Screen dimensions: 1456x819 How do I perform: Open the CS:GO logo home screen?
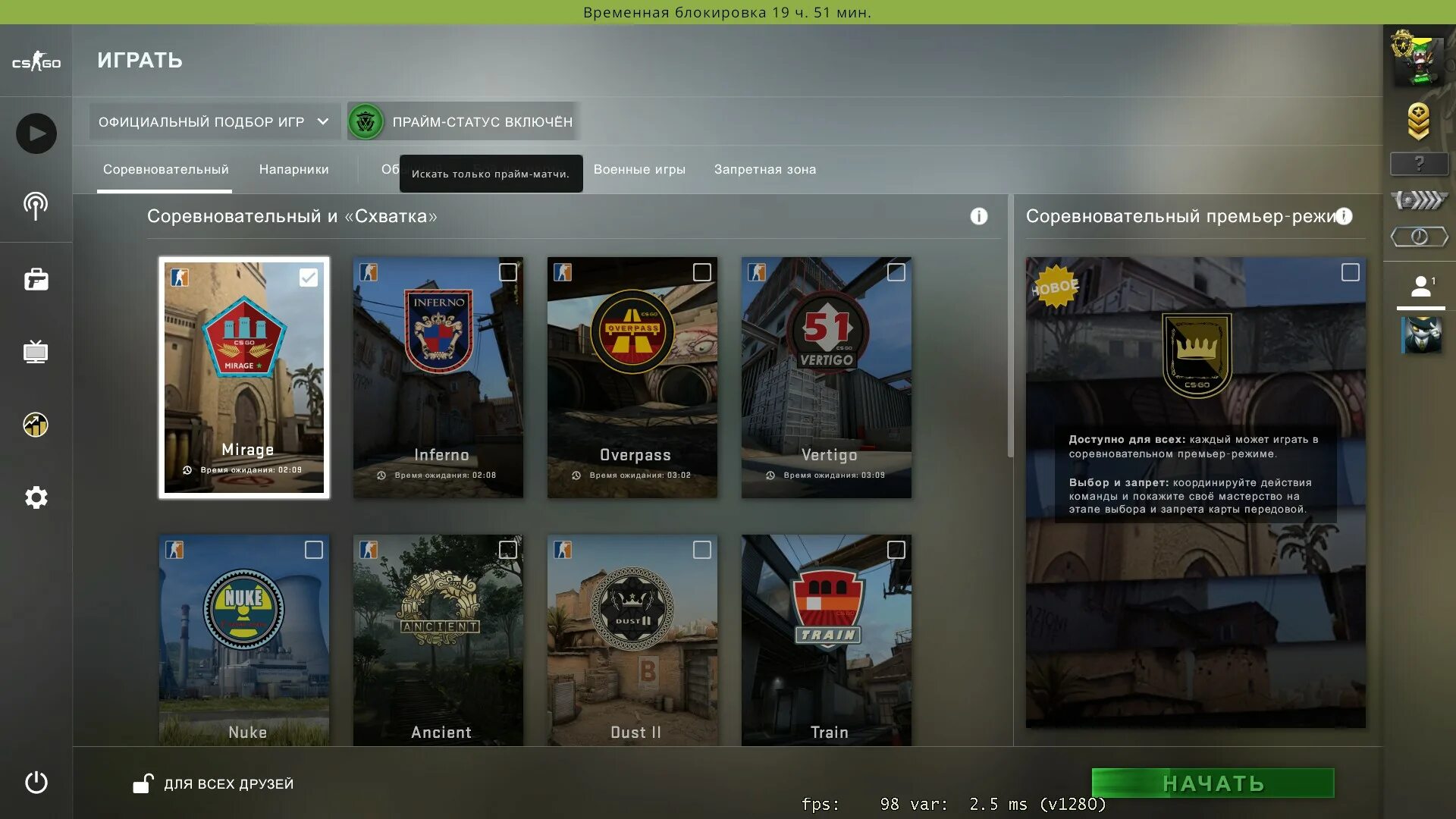pyautogui.click(x=36, y=61)
